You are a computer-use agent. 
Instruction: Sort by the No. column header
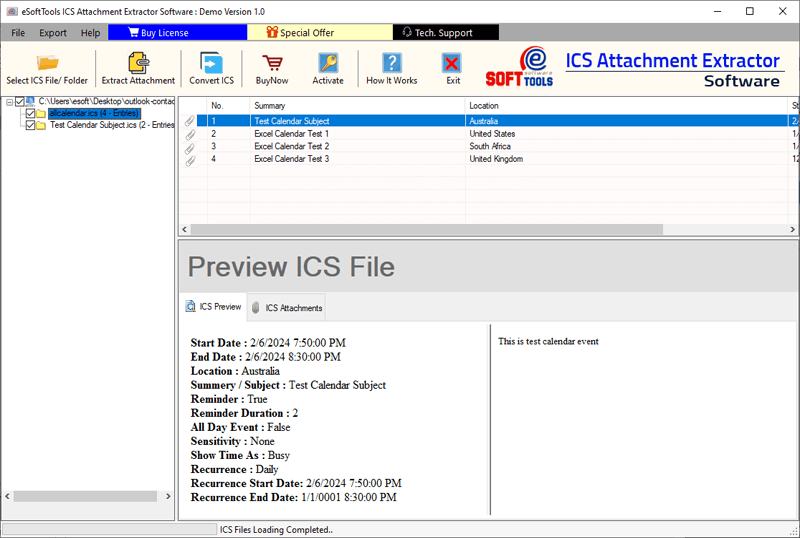[x=229, y=106]
